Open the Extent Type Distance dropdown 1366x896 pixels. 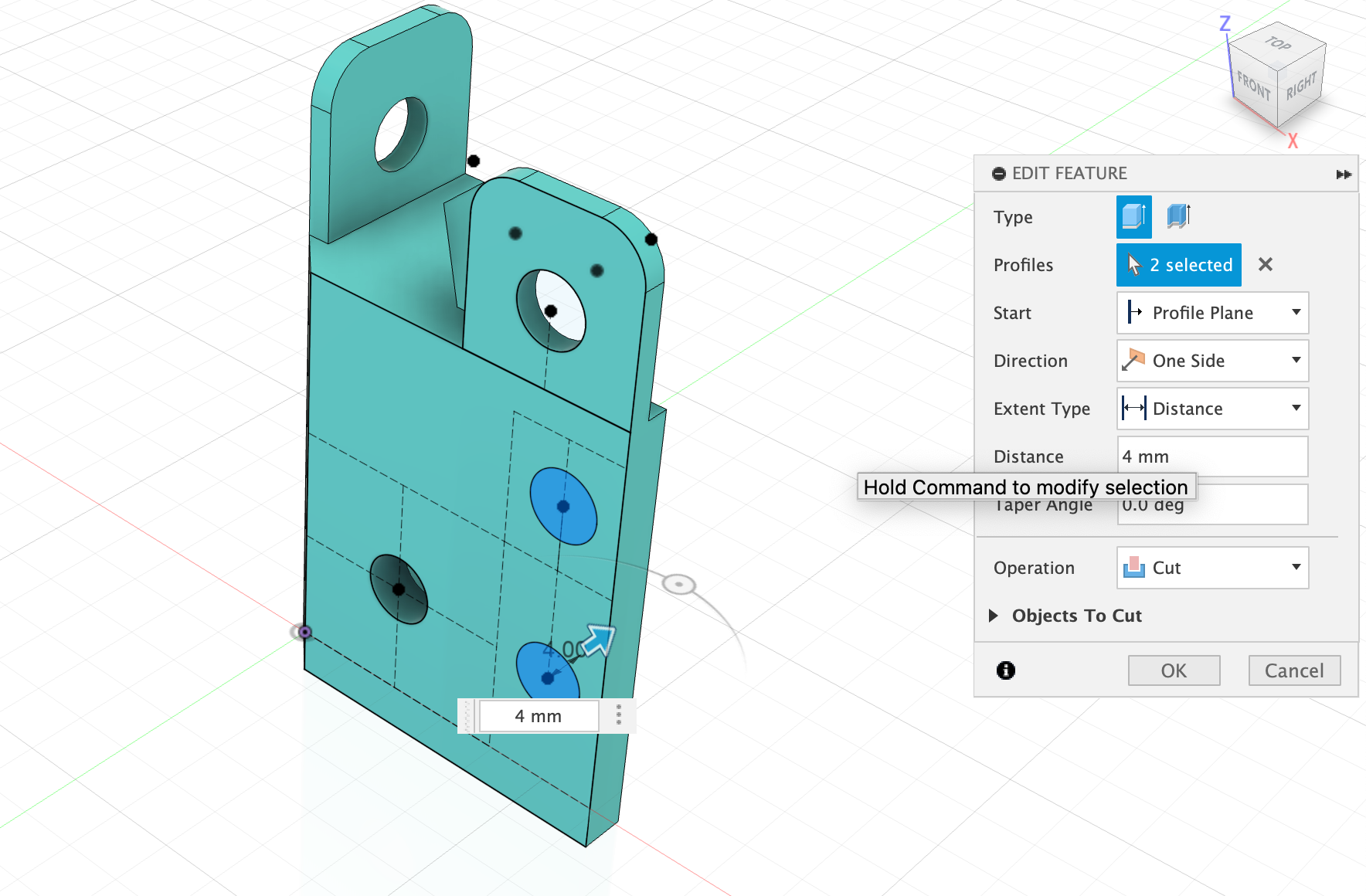coord(1213,409)
